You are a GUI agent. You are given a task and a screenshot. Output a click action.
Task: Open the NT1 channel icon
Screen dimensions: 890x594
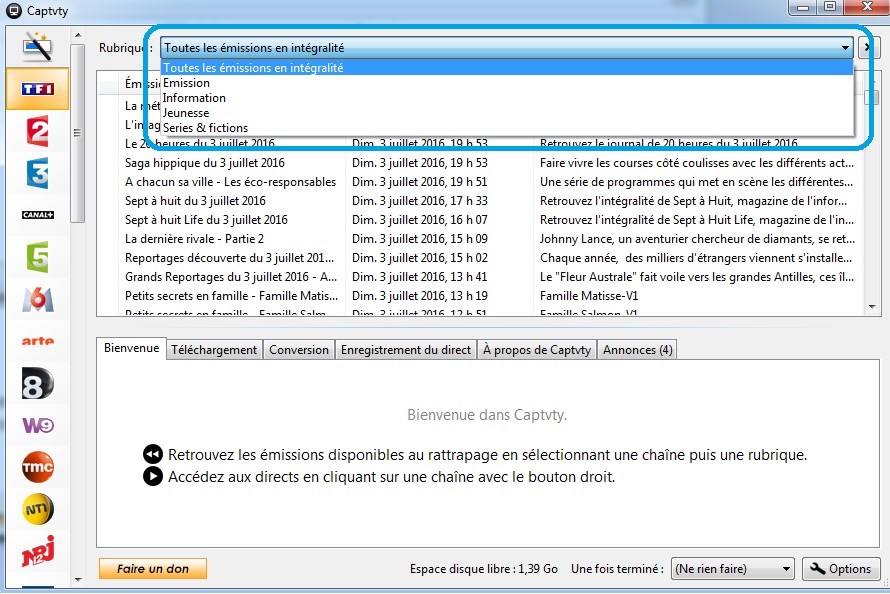pyautogui.click(x=37, y=509)
